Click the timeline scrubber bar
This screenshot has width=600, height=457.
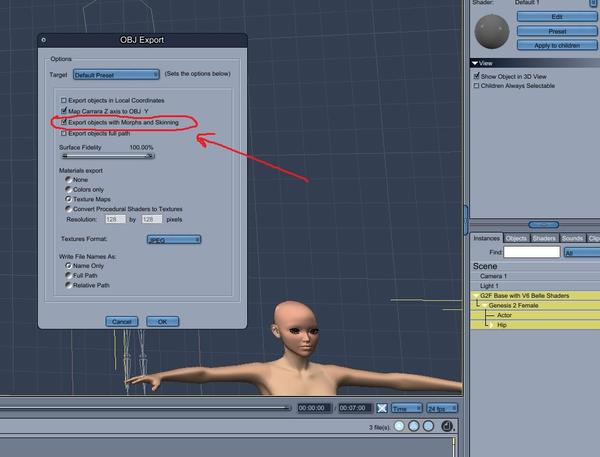[x=145, y=408]
